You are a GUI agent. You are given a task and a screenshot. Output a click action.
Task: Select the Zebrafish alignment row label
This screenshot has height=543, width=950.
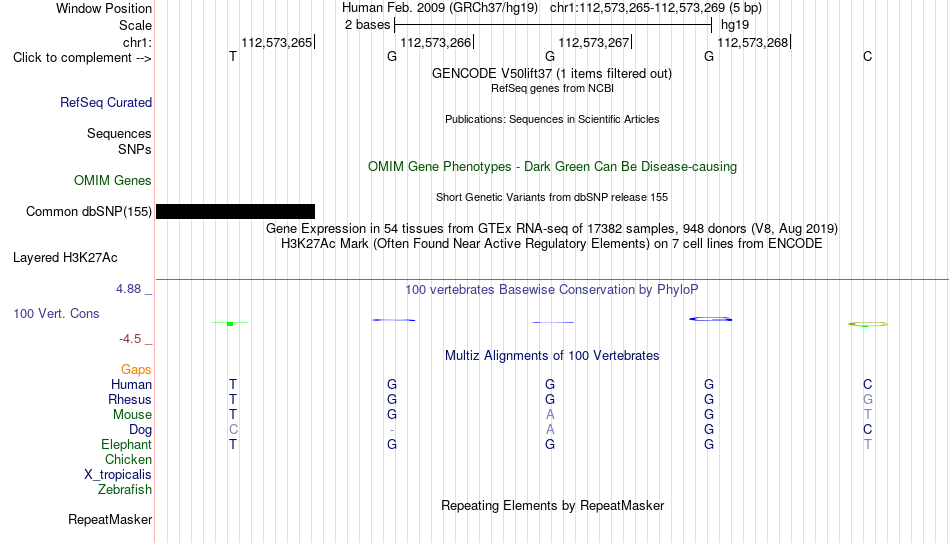(x=125, y=490)
